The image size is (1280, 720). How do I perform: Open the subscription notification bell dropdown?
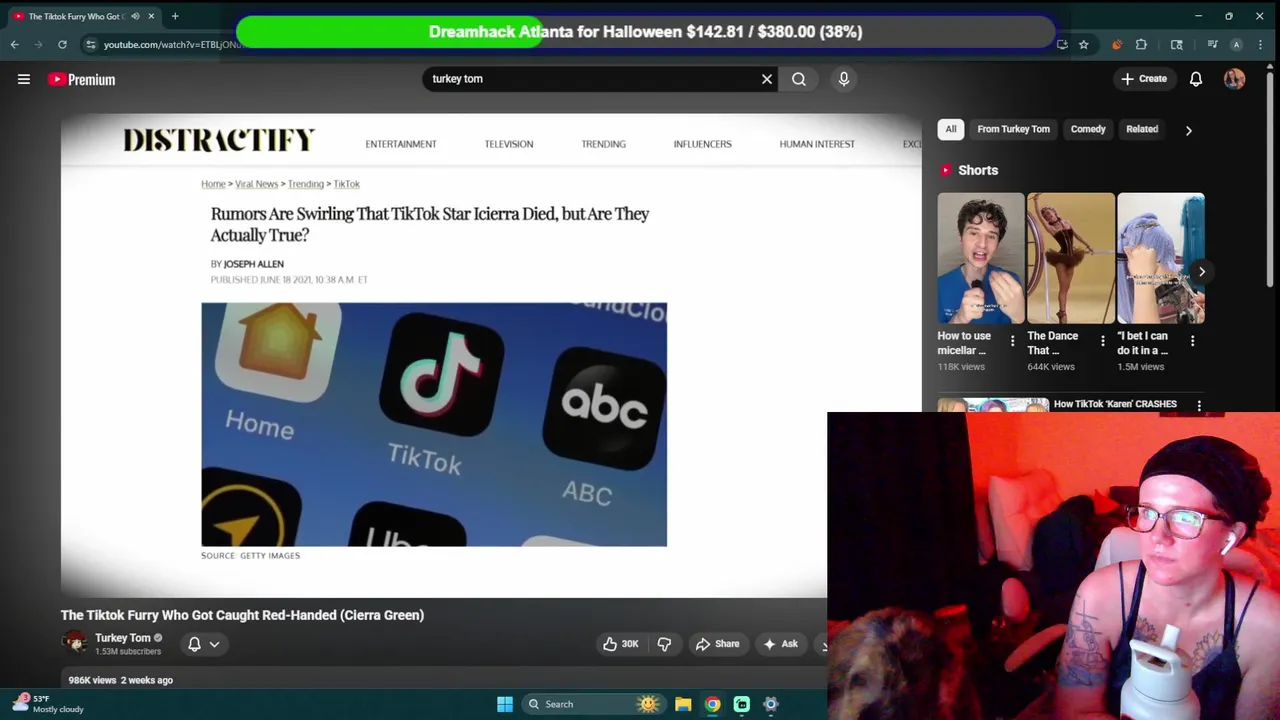coord(204,644)
